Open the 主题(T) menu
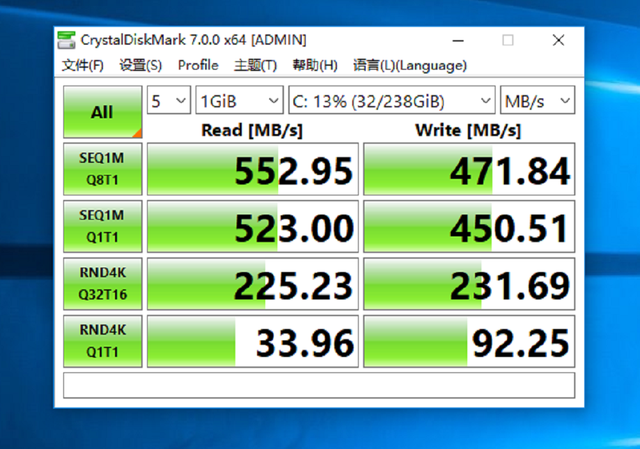This screenshot has height=449, width=640. tap(255, 65)
